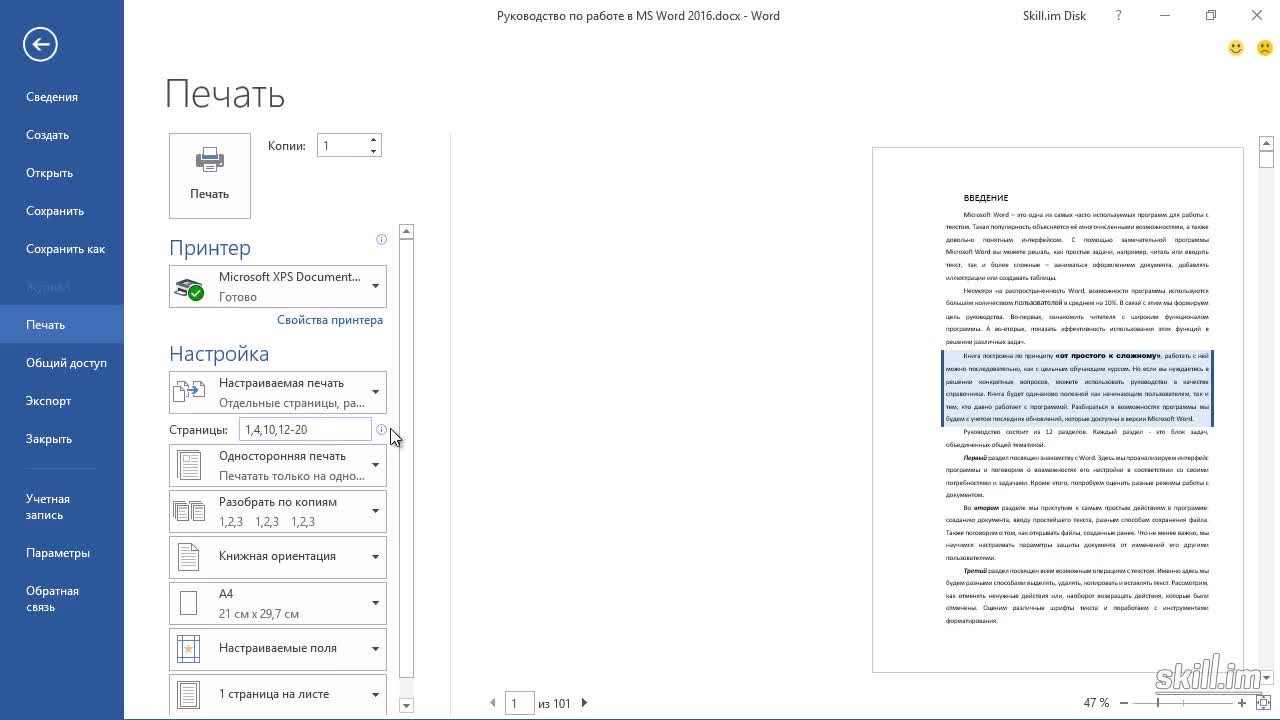Screen dimensions: 1280x720
Task: Click the zoom slider handle
Action: (x=1158, y=703)
